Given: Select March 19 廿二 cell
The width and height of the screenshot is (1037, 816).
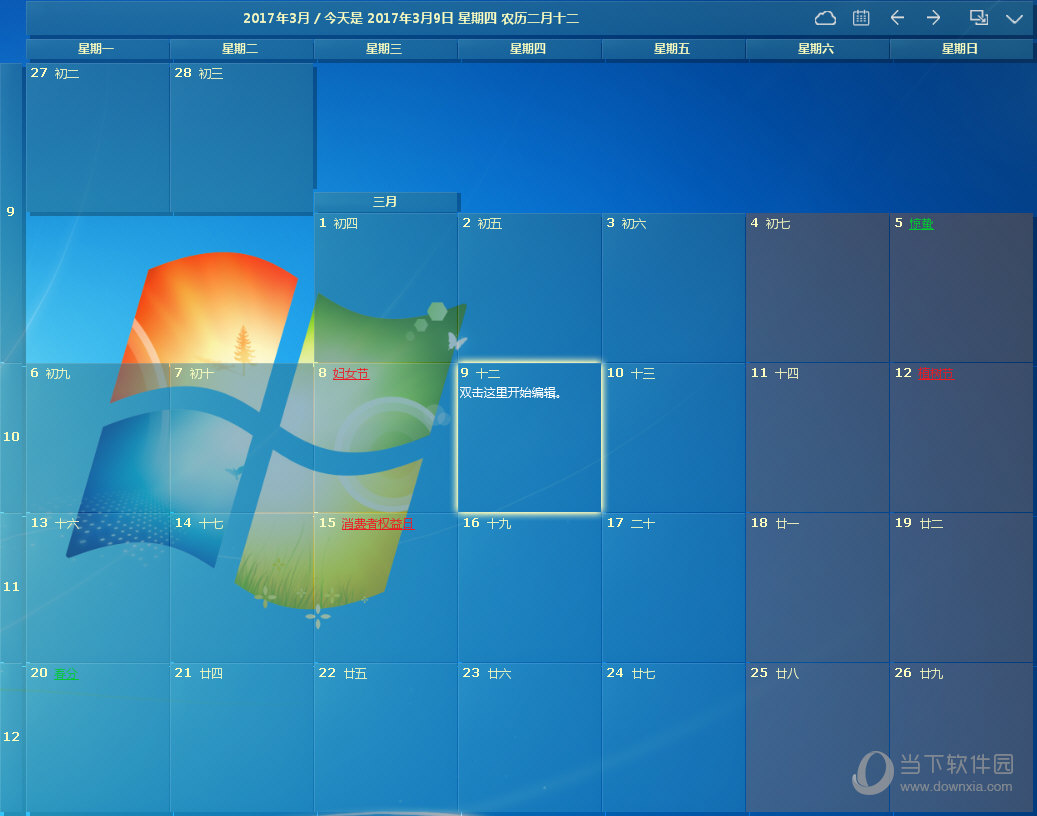Looking at the screenshot, I should coord(961,588).
